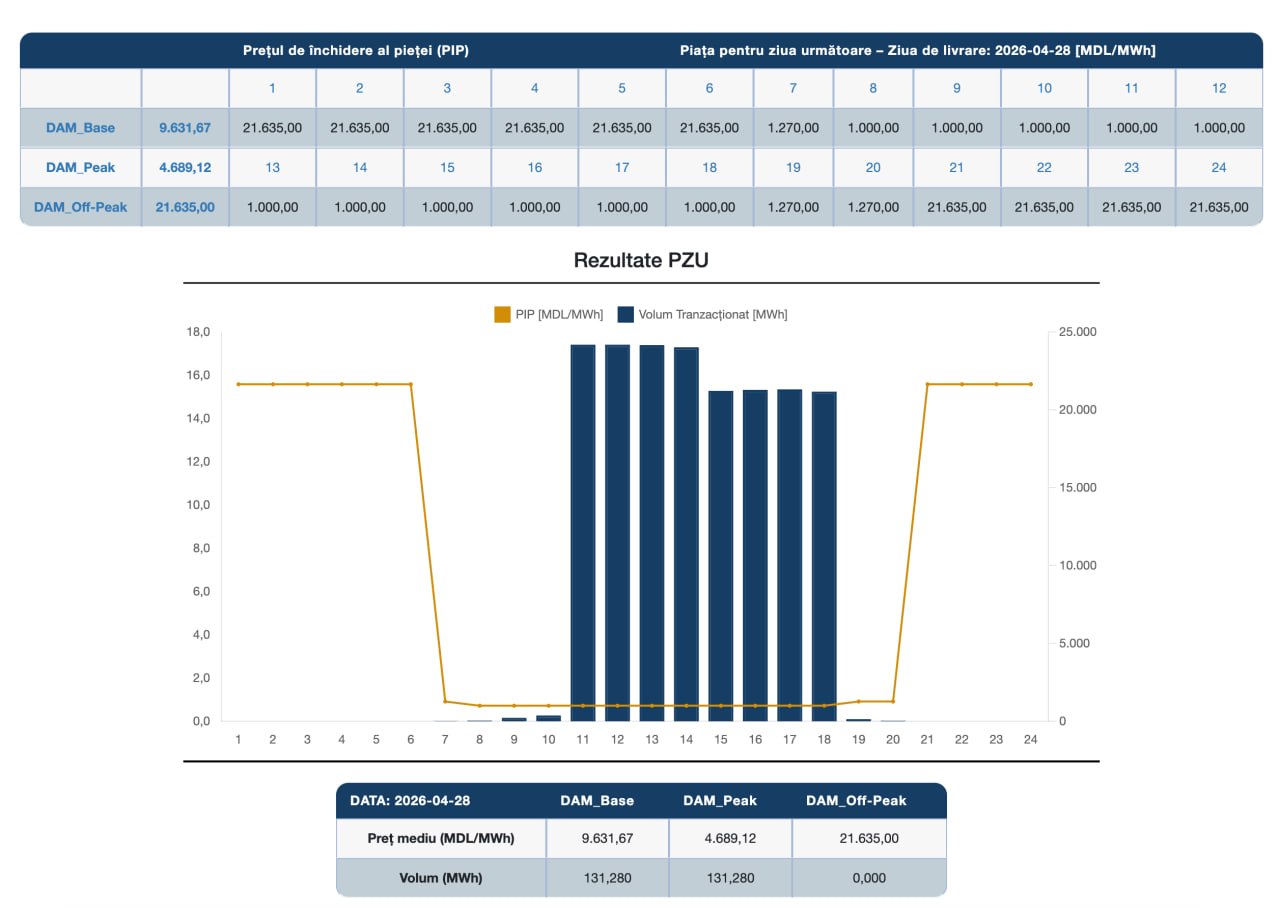Click the DAM_Base average value 9.631,67

tap(185, 128)
